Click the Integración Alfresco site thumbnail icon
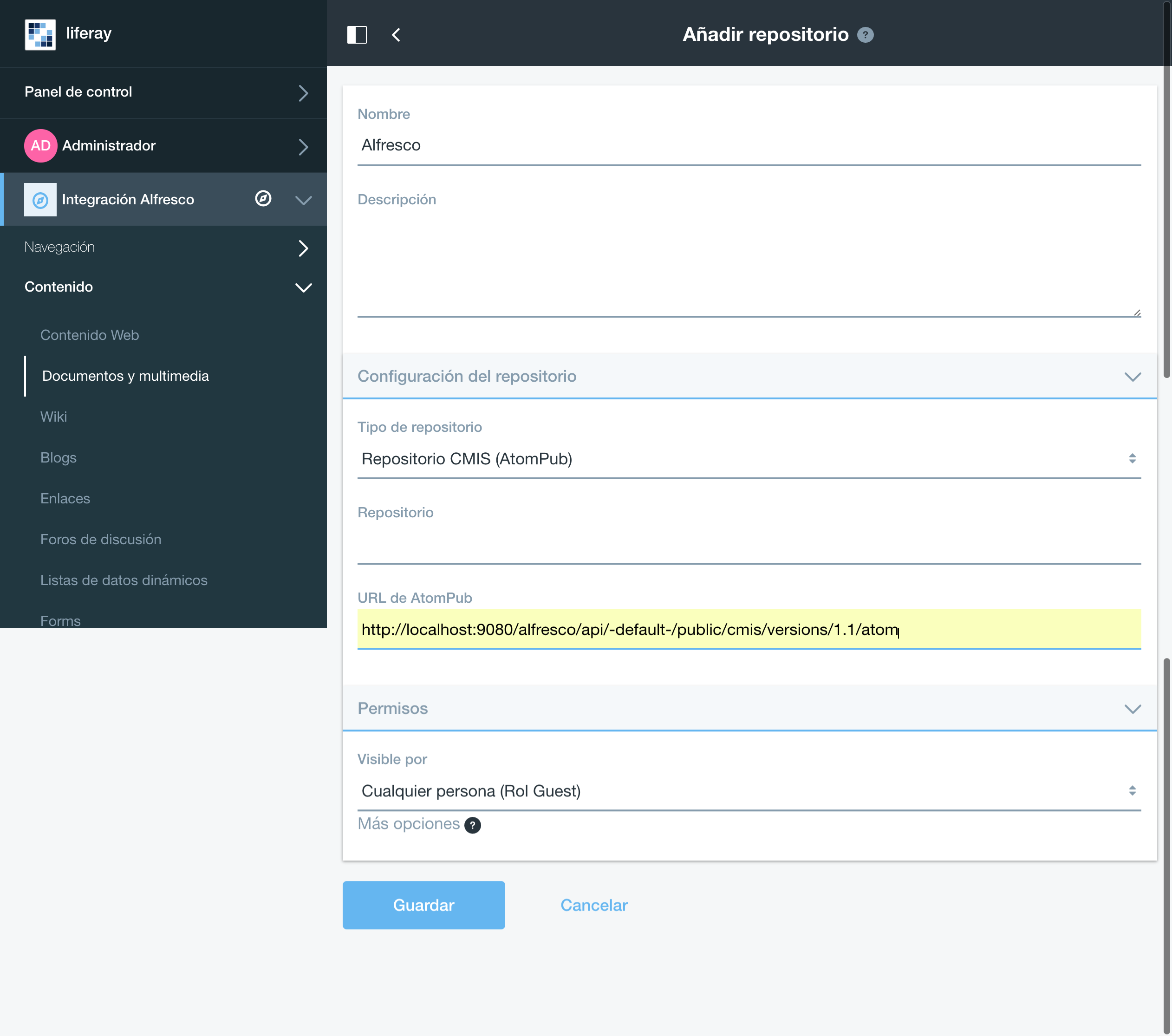 pos(40,200)
